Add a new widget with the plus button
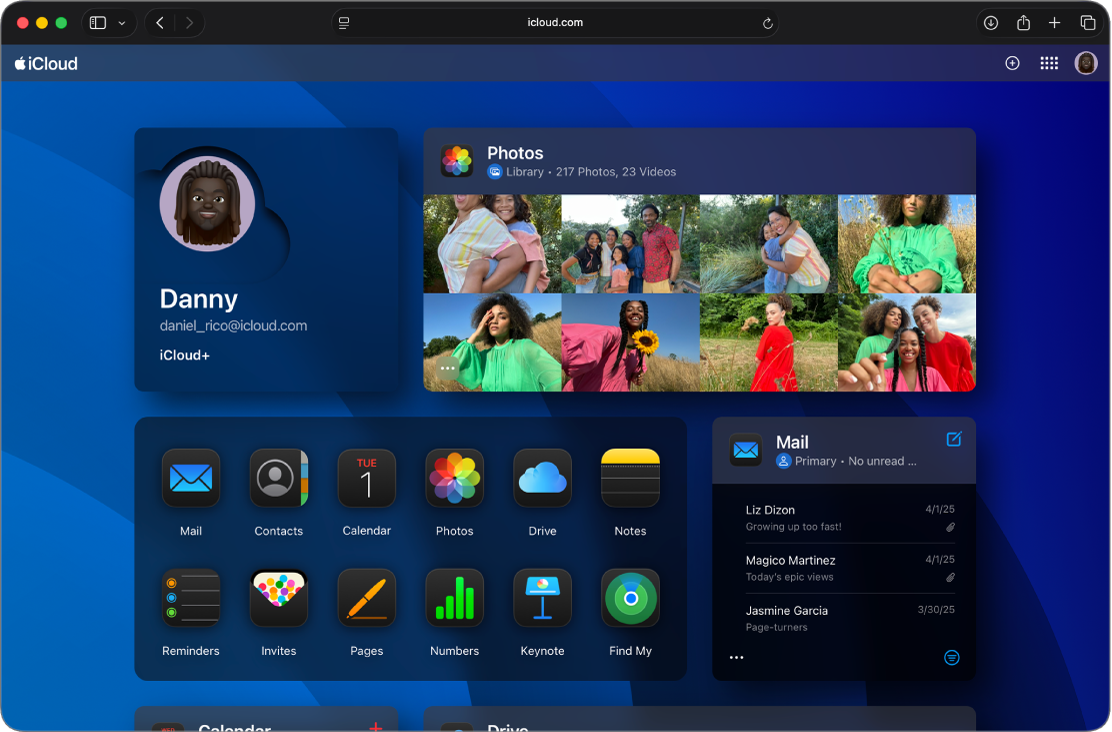The width and height of the screenshot is (1112, 732). 1012,62
